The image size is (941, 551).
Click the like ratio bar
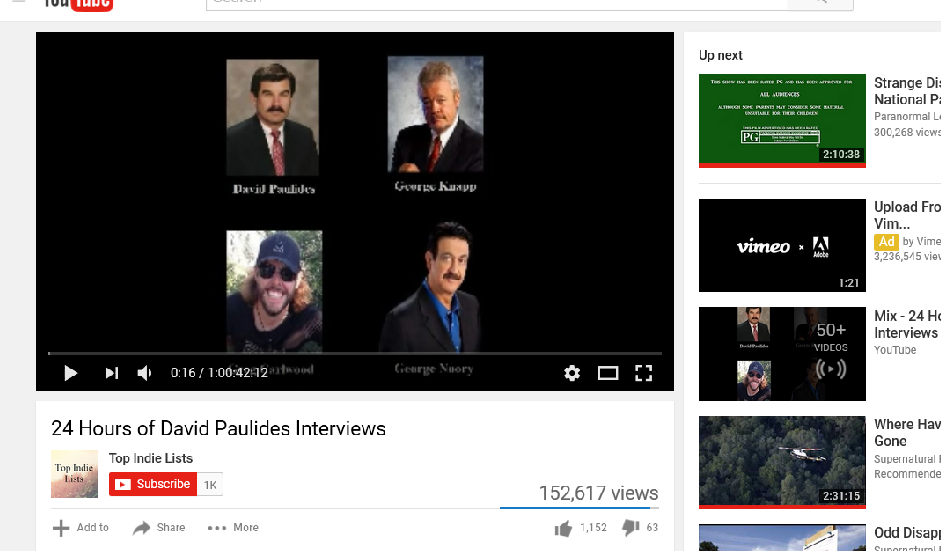pyautogui.click(x=579, y=508)
